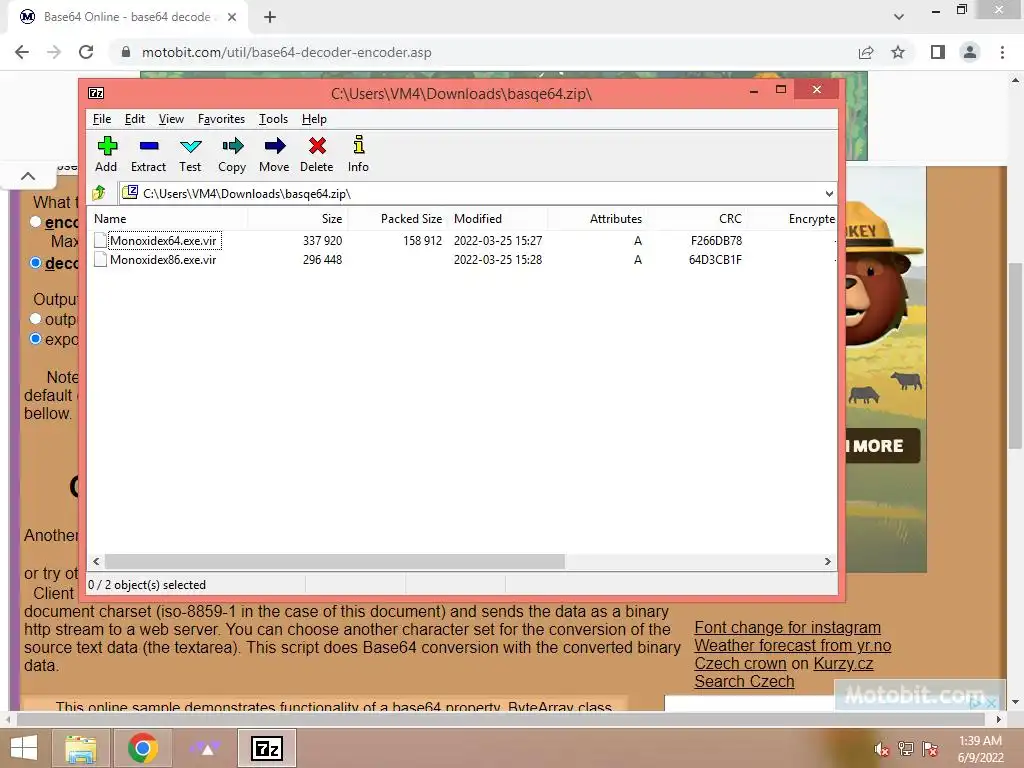Viewport: 1024px width, 768px height.
Task: Click the Monoxidex64.exe.vir file icon
Action: [100, 240]
